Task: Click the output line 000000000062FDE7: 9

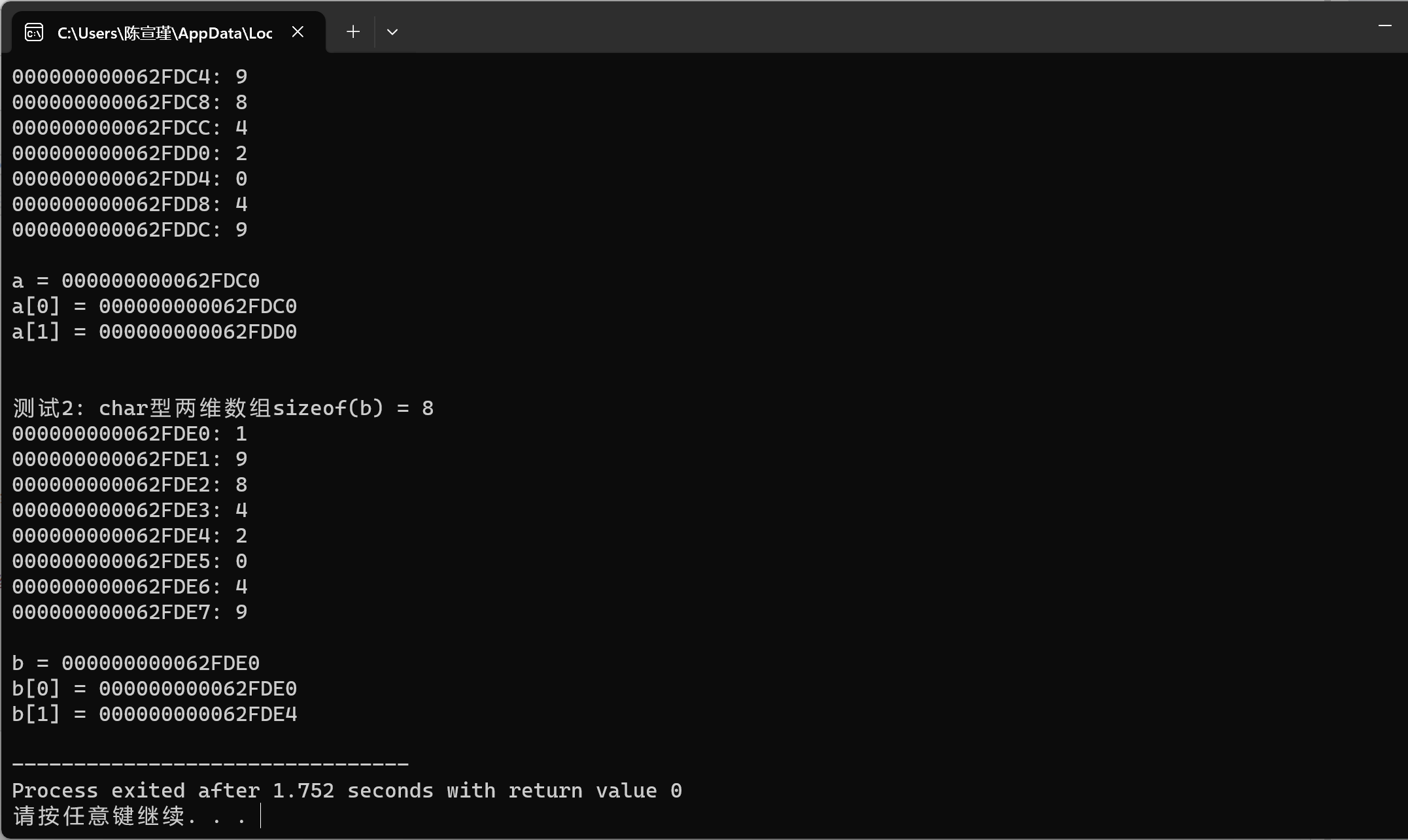Action: pos(129,613)
